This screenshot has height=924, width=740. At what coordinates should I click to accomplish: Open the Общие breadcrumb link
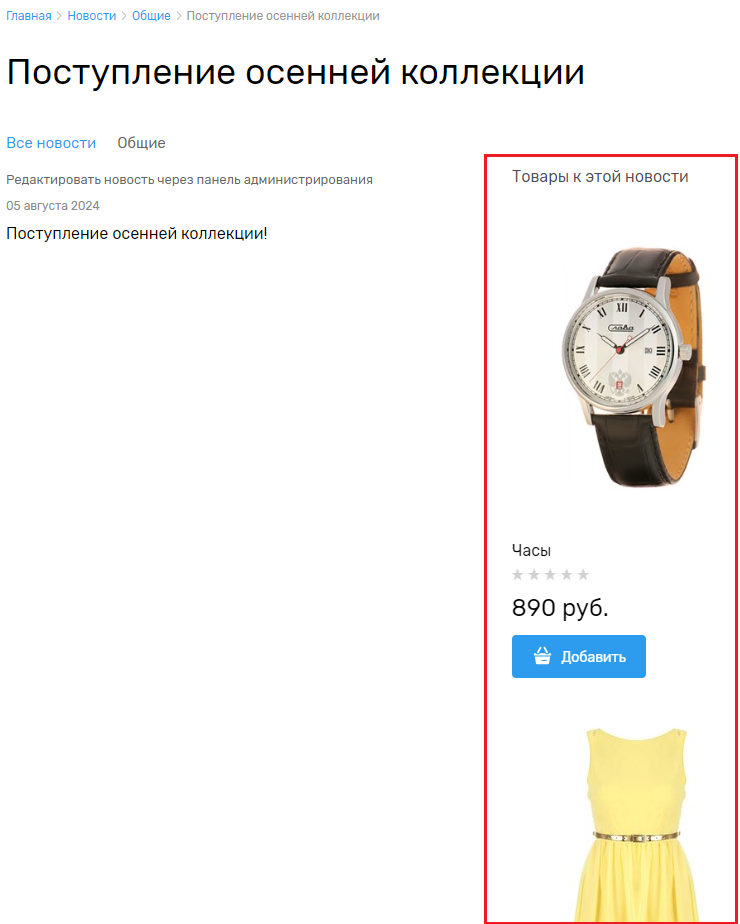[x=151, y=16]
